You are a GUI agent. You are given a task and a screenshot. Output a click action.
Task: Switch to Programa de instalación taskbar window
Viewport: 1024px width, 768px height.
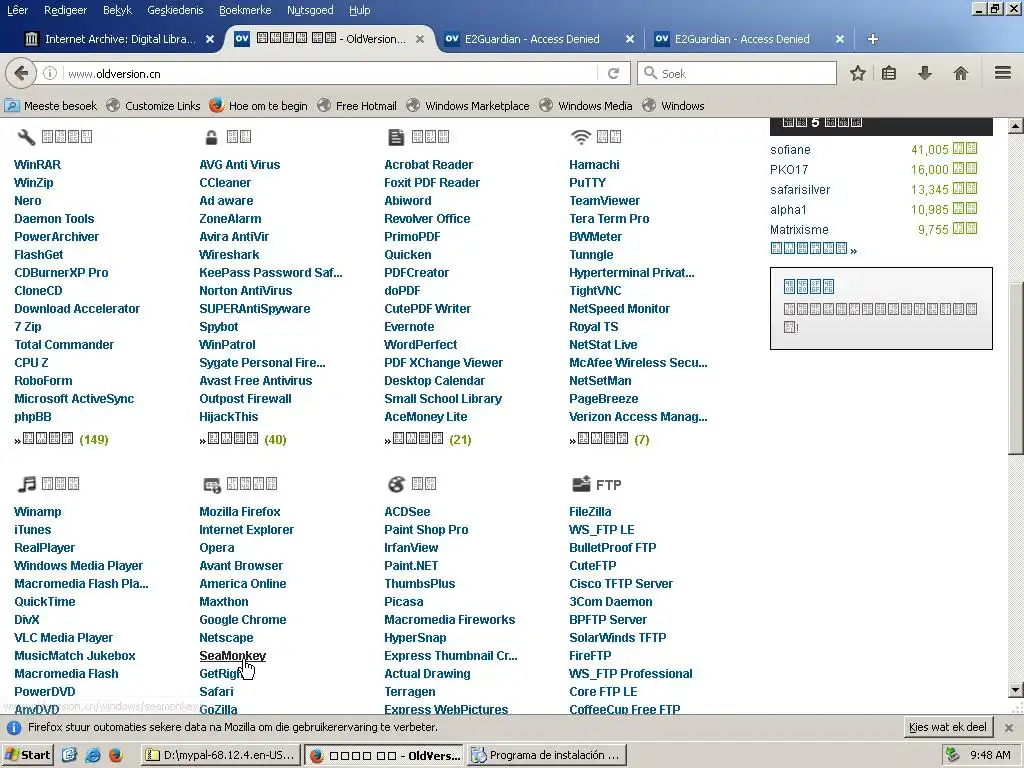[x=547, y=755]
